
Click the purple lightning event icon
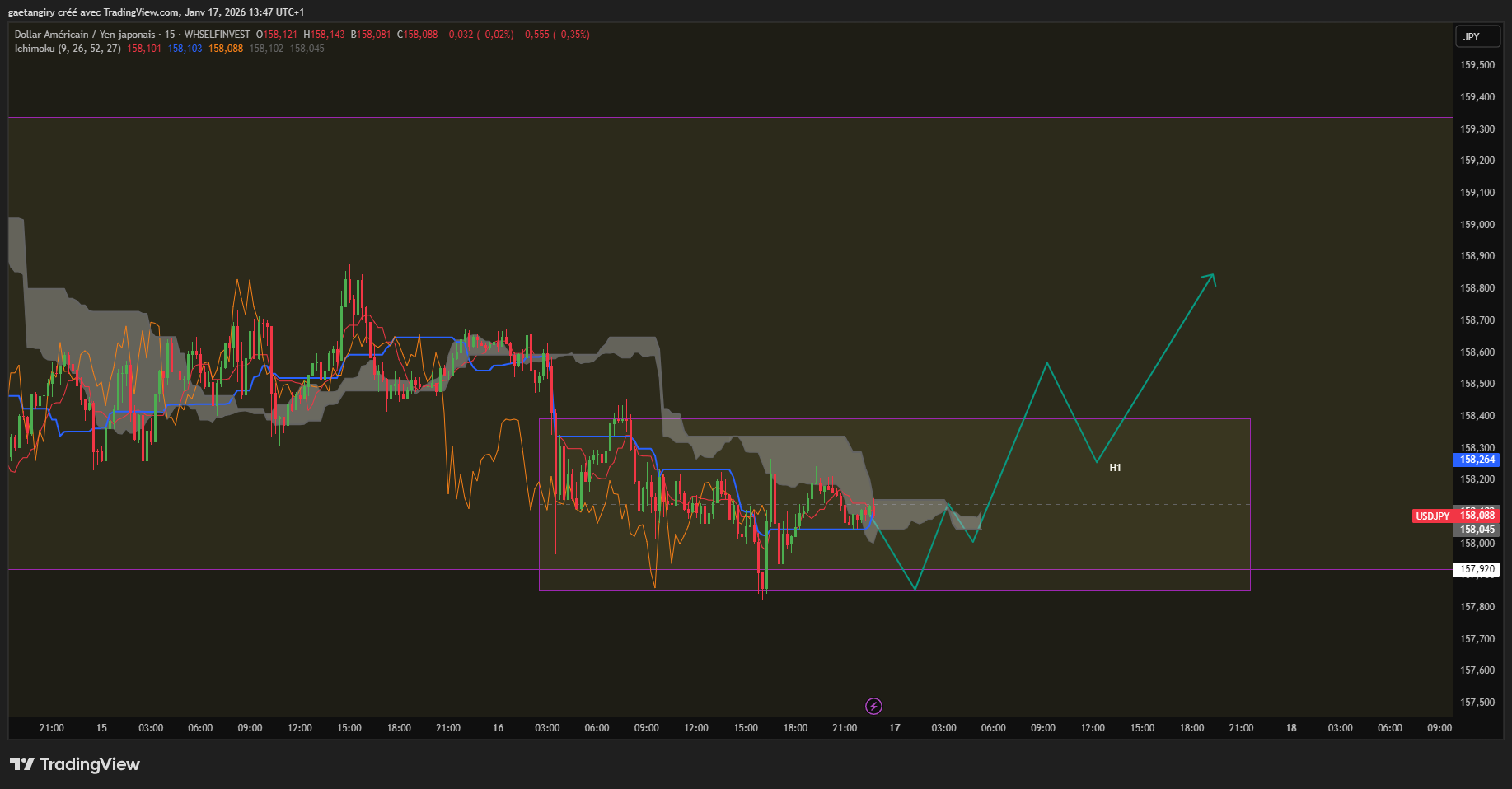tap(873, 706)
